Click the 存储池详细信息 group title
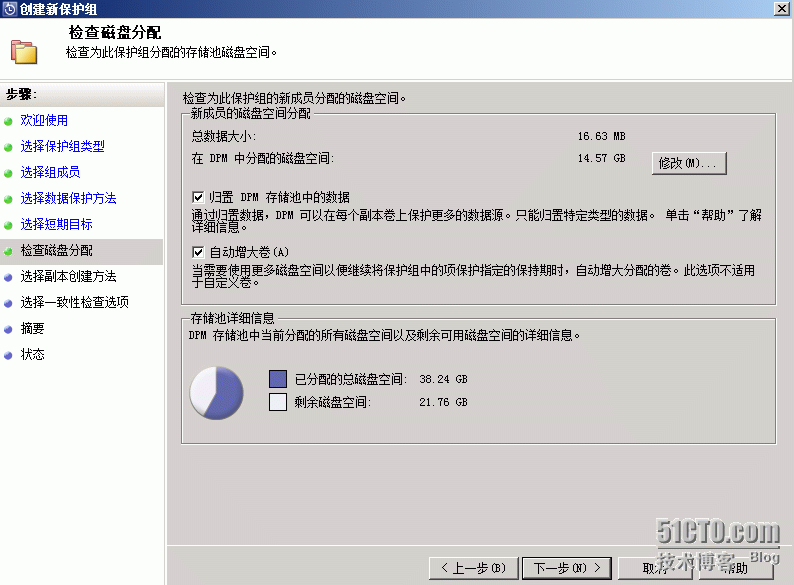Screen dimensions: 794x585 pyautogui.click(x=232, y=319)
